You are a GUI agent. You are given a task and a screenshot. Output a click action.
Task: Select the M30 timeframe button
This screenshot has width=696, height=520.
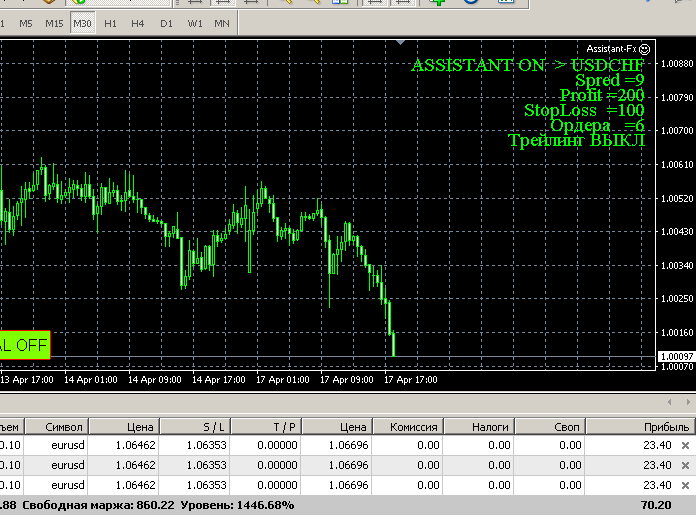click(83, 22)
